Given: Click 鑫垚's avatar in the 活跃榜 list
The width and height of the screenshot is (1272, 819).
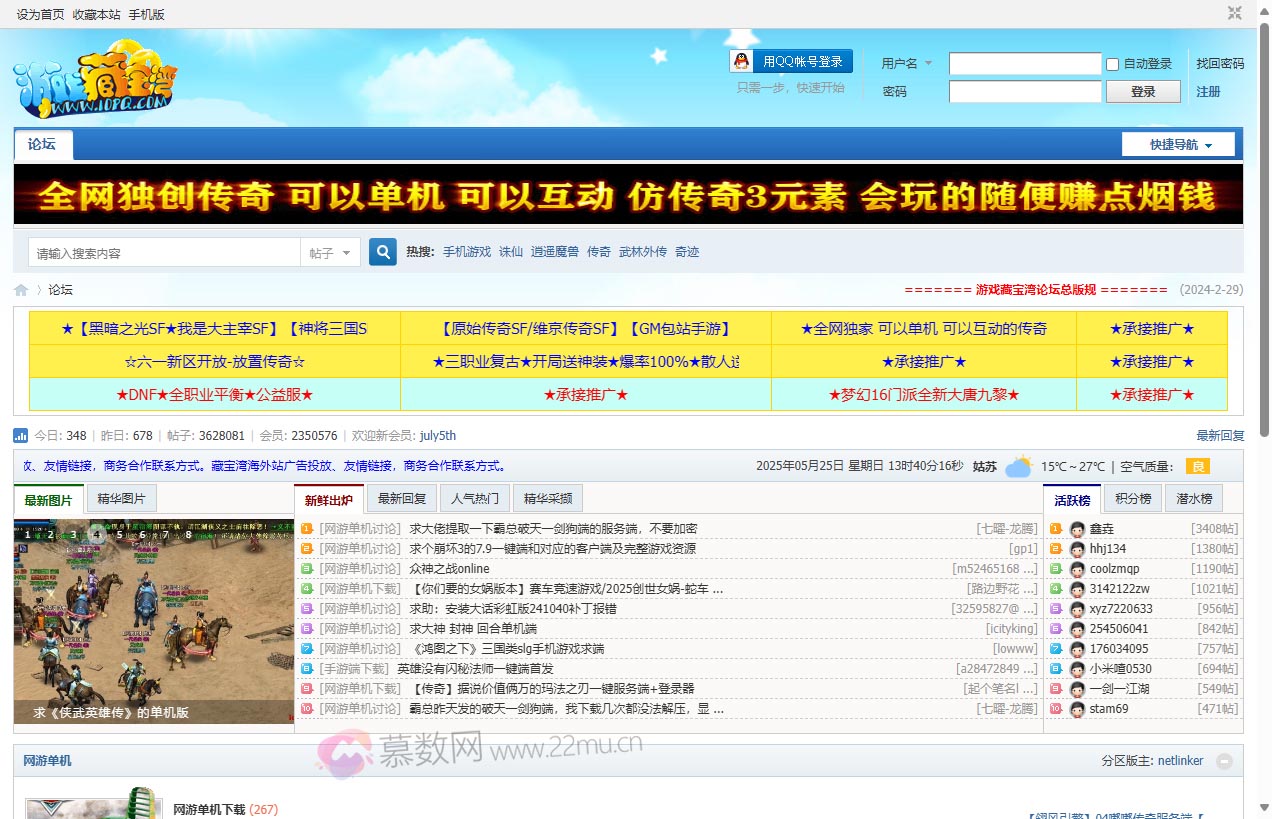Looking at the screenshot, I should pos(1077,528).
